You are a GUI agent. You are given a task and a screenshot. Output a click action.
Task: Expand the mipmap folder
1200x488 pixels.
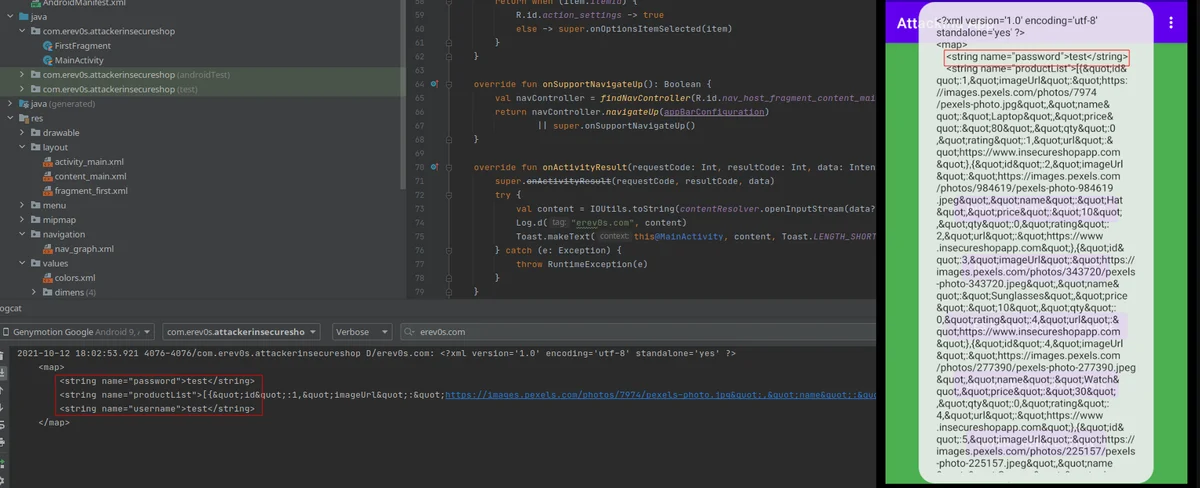coord(21,220)
